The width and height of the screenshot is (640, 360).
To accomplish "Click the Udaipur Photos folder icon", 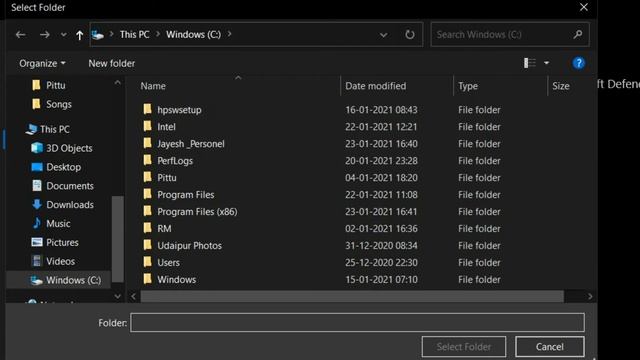I will point(147,245).
